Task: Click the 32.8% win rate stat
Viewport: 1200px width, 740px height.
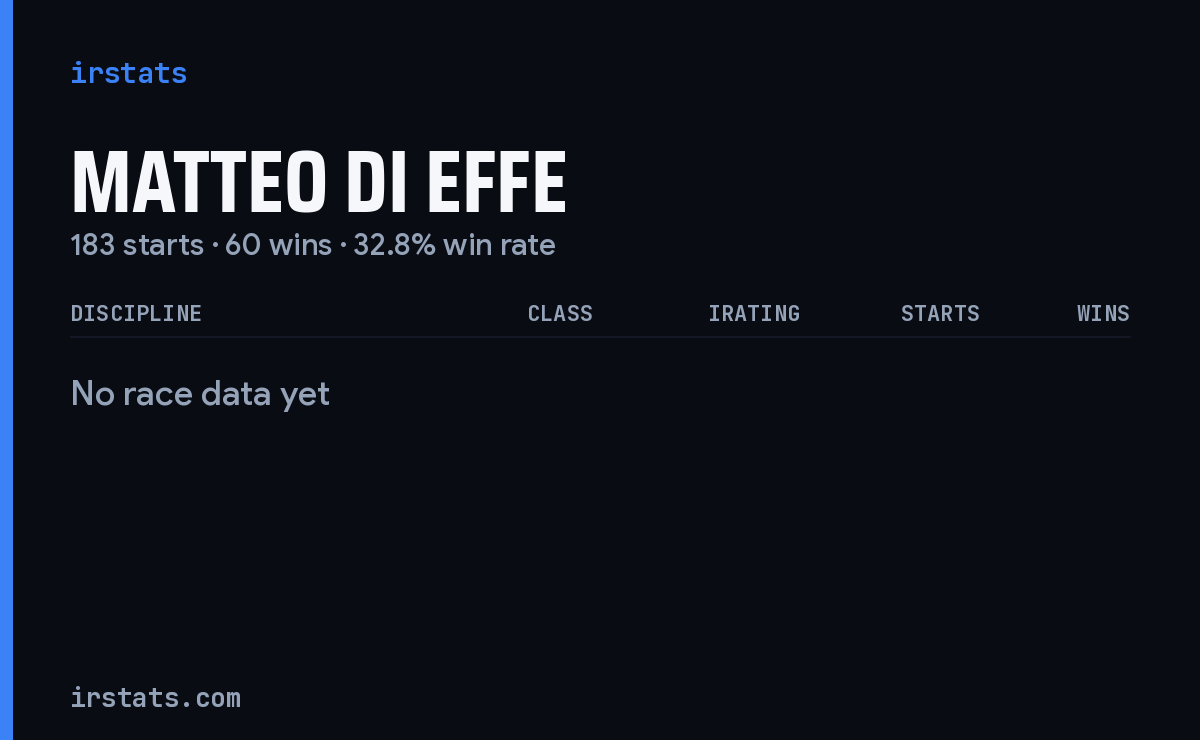Action: click(x=454, y=245)
